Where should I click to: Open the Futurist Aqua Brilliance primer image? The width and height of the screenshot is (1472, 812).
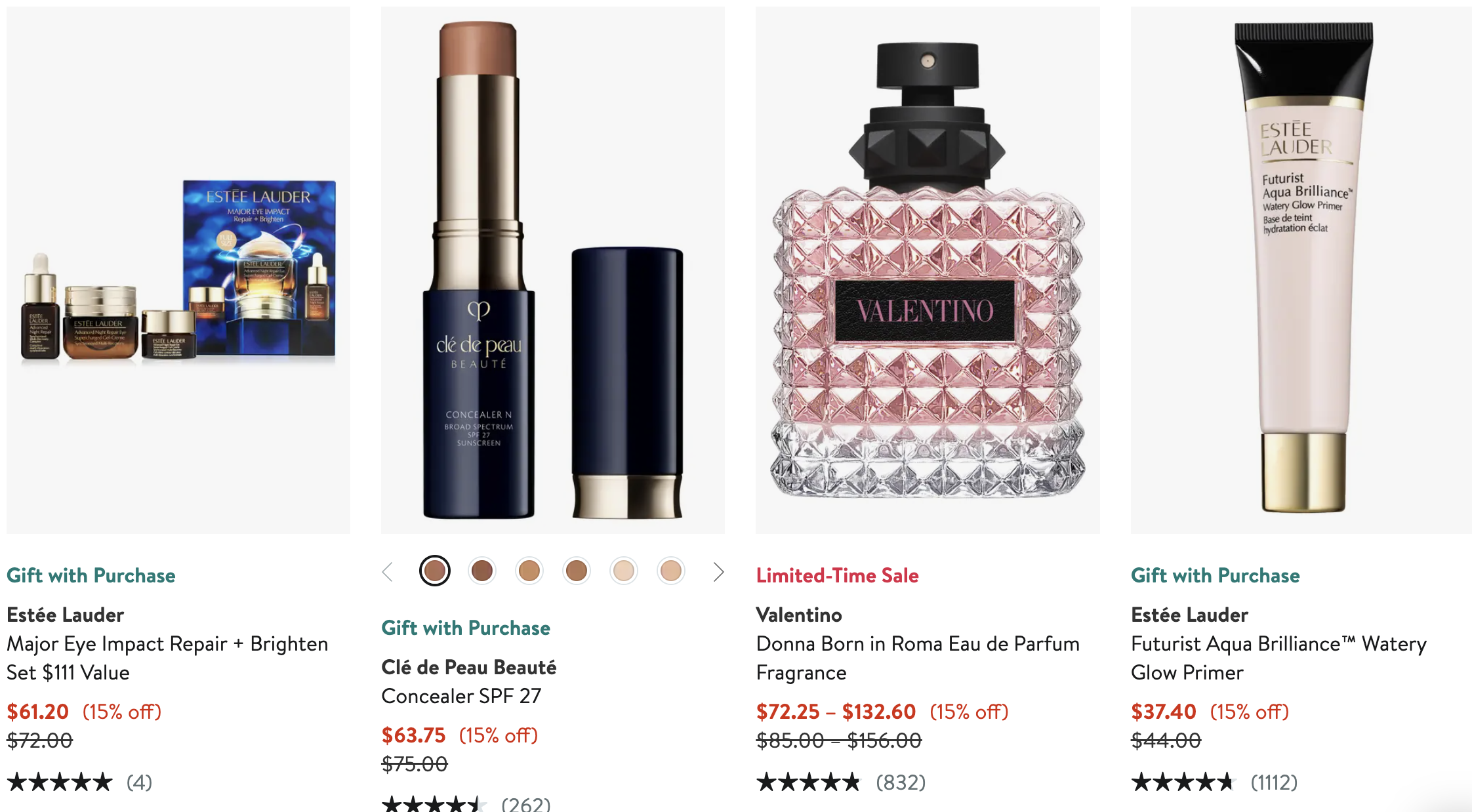coord(1301,270)
